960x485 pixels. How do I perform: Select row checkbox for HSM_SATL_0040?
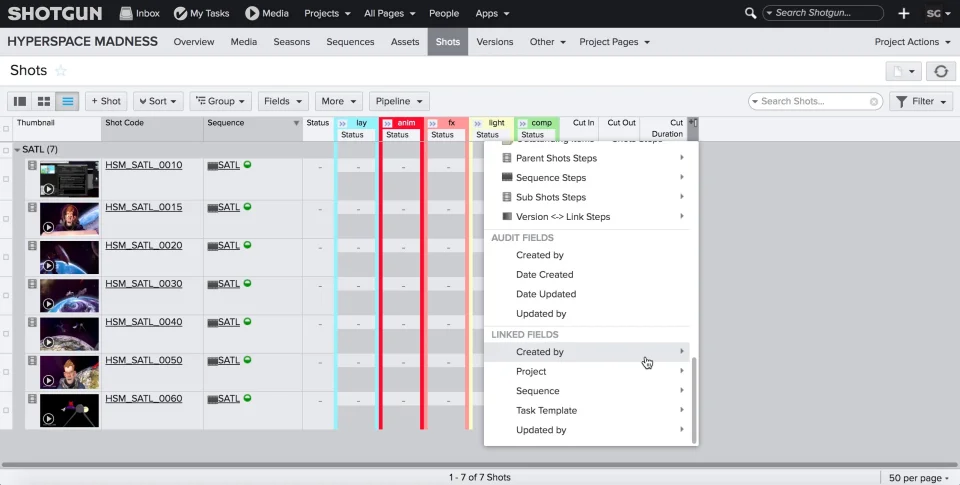[x=6, y=334]
